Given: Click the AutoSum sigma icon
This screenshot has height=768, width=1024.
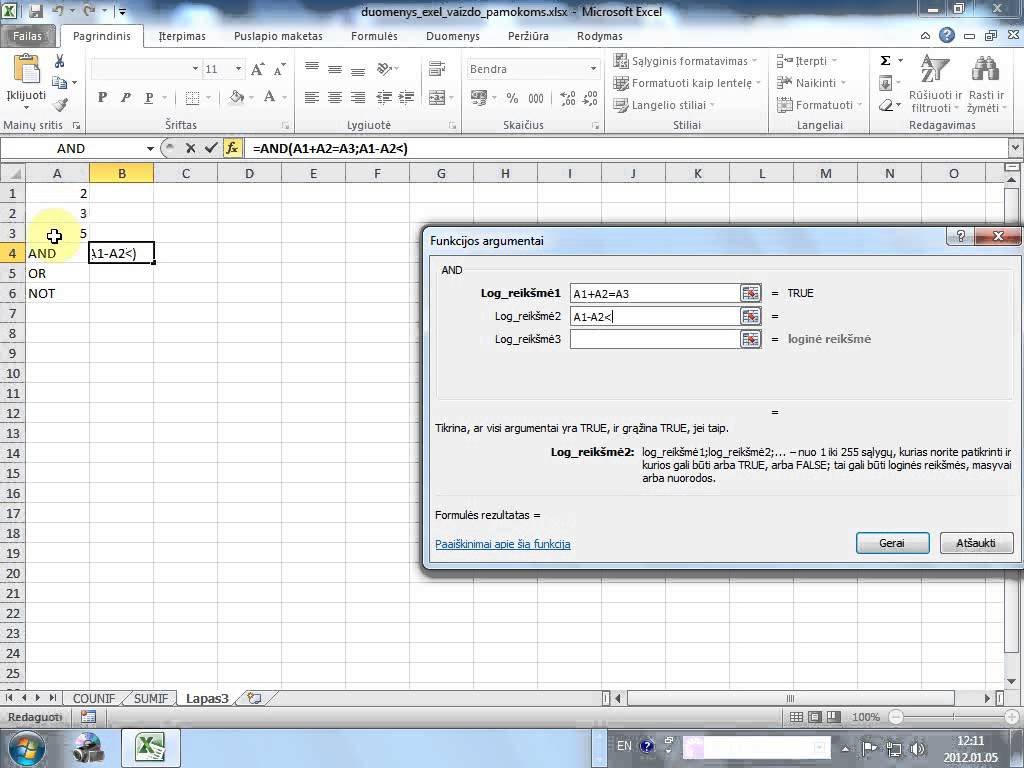Looking at the screenshot, I should coord(886,61).
